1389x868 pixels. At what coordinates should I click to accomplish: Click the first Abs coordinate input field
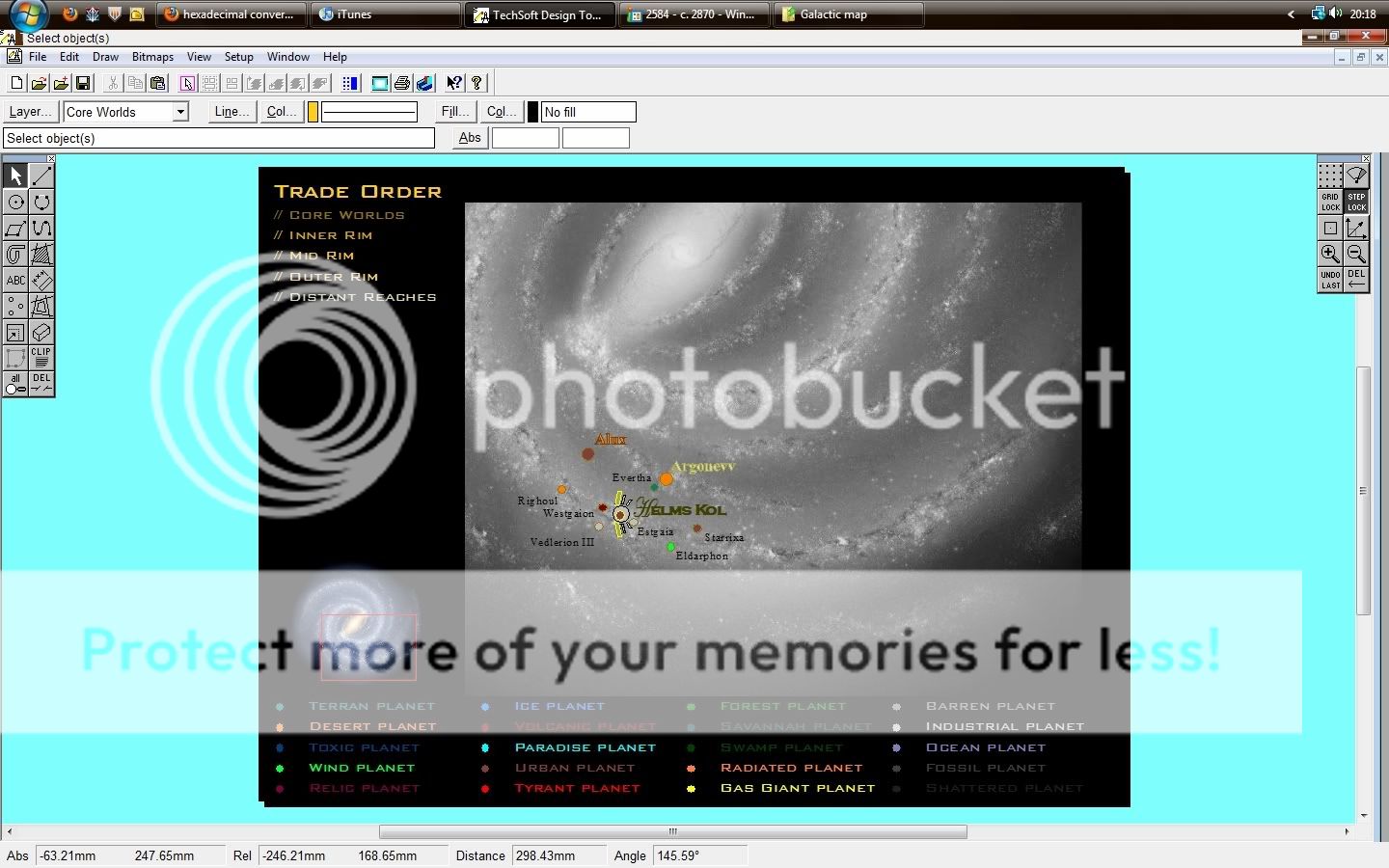click(x=525, y=138)
